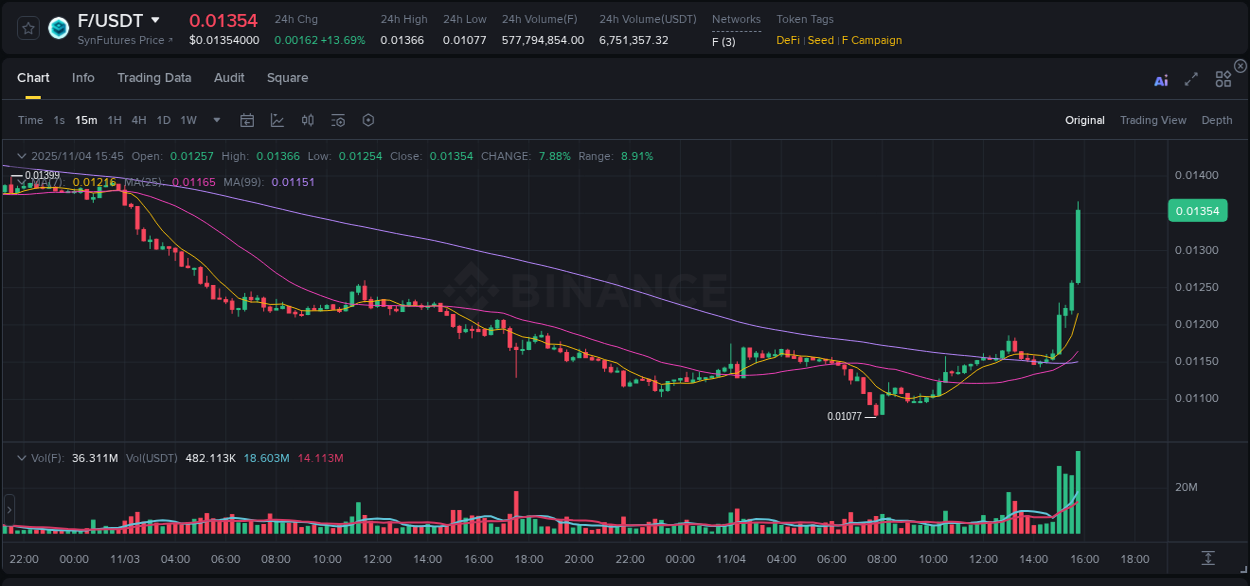The height and width of the screenshot is (586, 1250).
Task: Open the Audit tab
Action: click(229, 78)
